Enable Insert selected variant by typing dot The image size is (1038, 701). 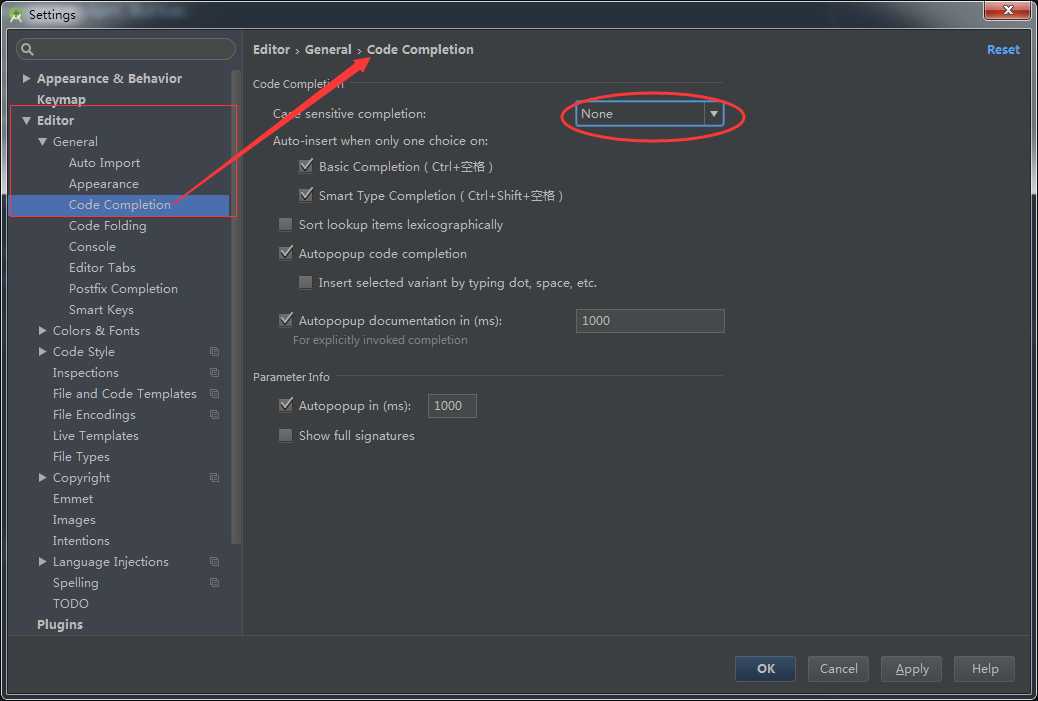(x=305, y=283)
